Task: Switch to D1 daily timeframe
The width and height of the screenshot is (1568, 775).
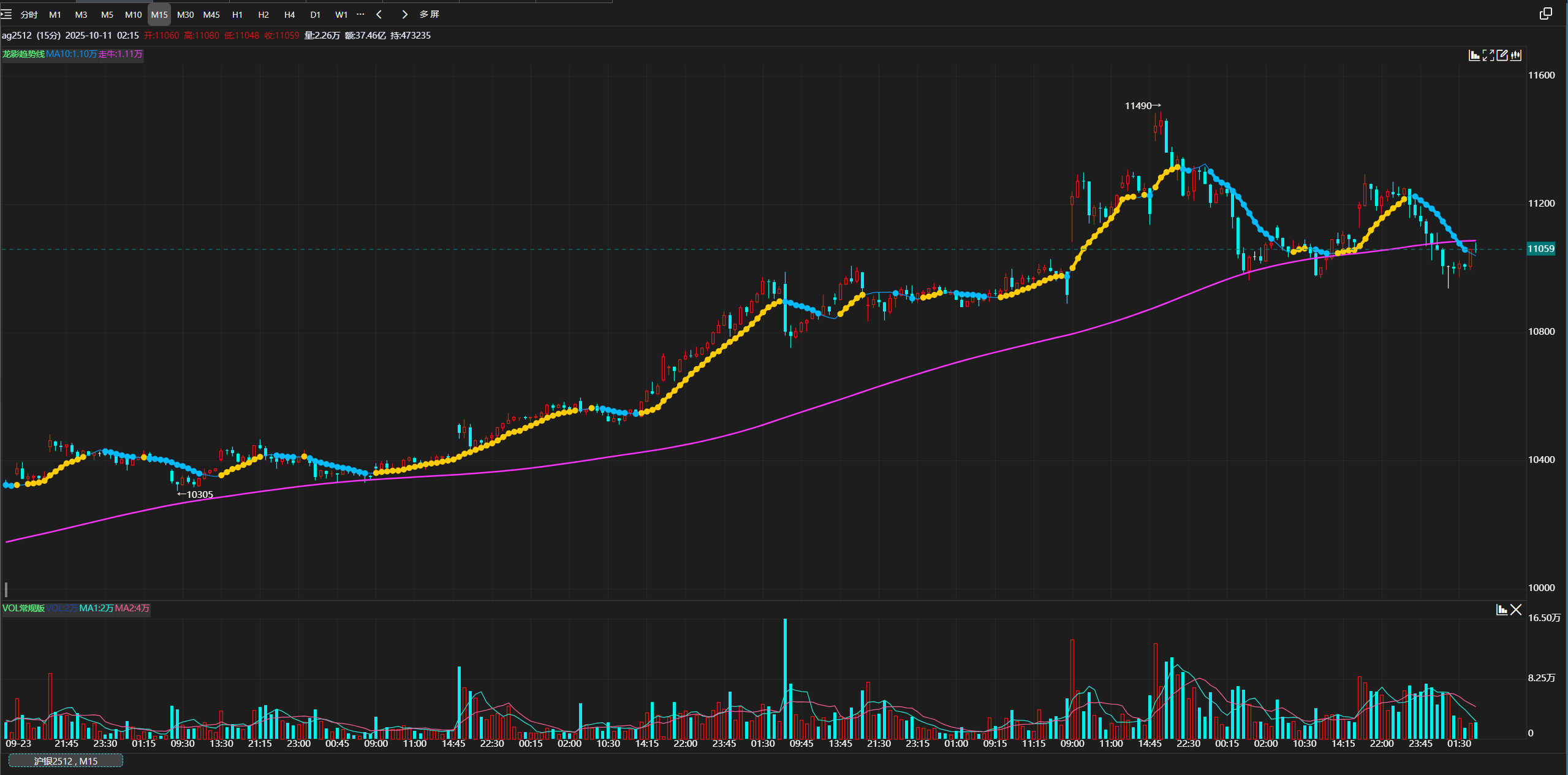Action: click(315, 14)
